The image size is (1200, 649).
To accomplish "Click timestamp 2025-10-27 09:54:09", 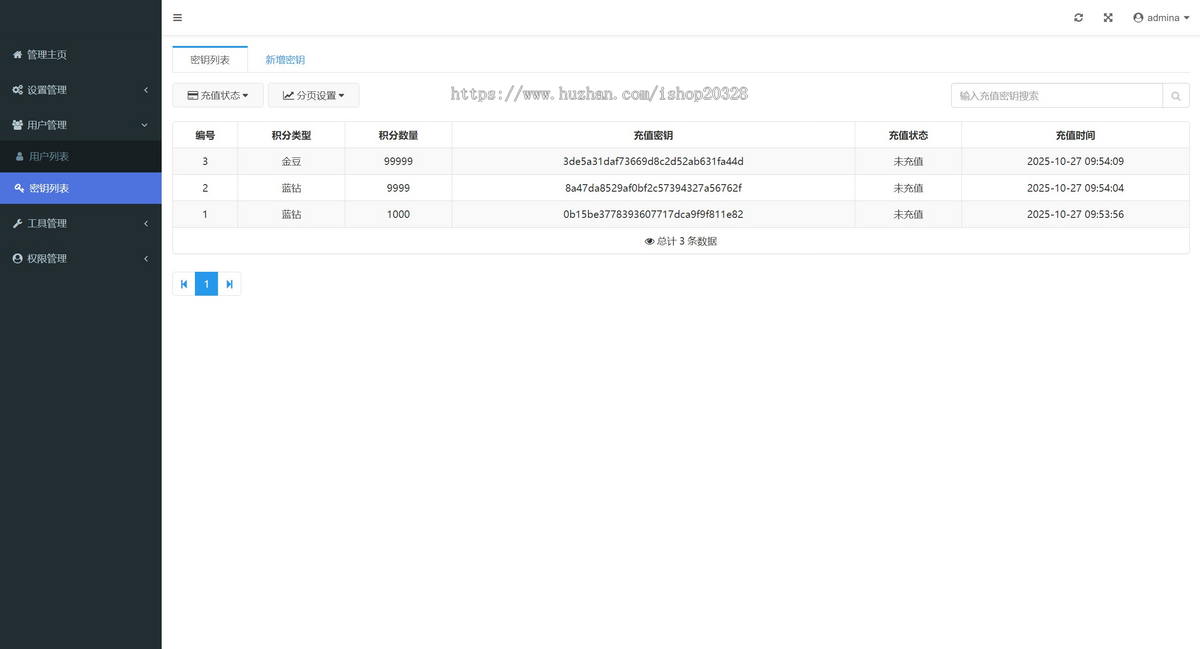I will (1075, 161).
